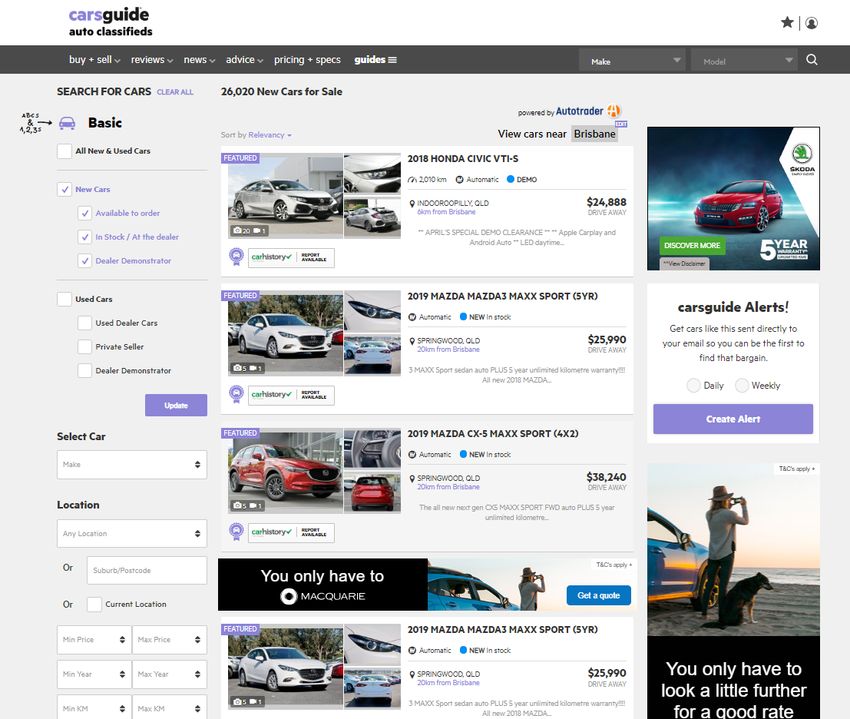Image resolution: width=850 pixels, height=719 pixels.
Task: Click Get a quote in Macquarie banner
Action: coord(598,595)
